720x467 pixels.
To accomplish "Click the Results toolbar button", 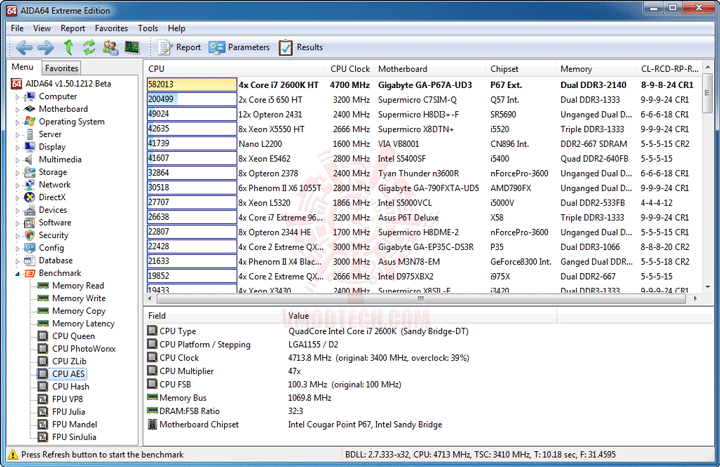I will point(301,47).
